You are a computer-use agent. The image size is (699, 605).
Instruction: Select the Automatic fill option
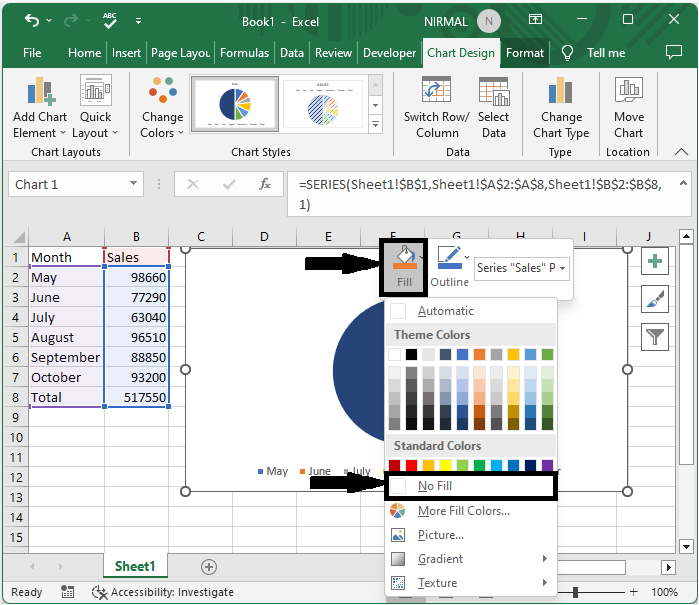[445, 311]
